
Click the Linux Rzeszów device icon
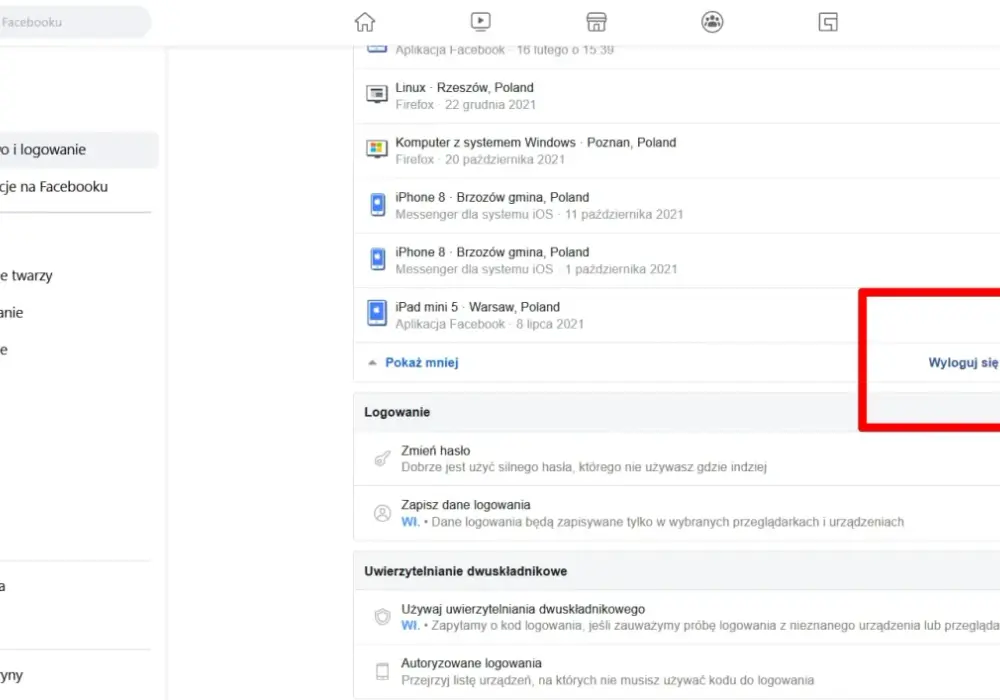(x=376, y=94)
